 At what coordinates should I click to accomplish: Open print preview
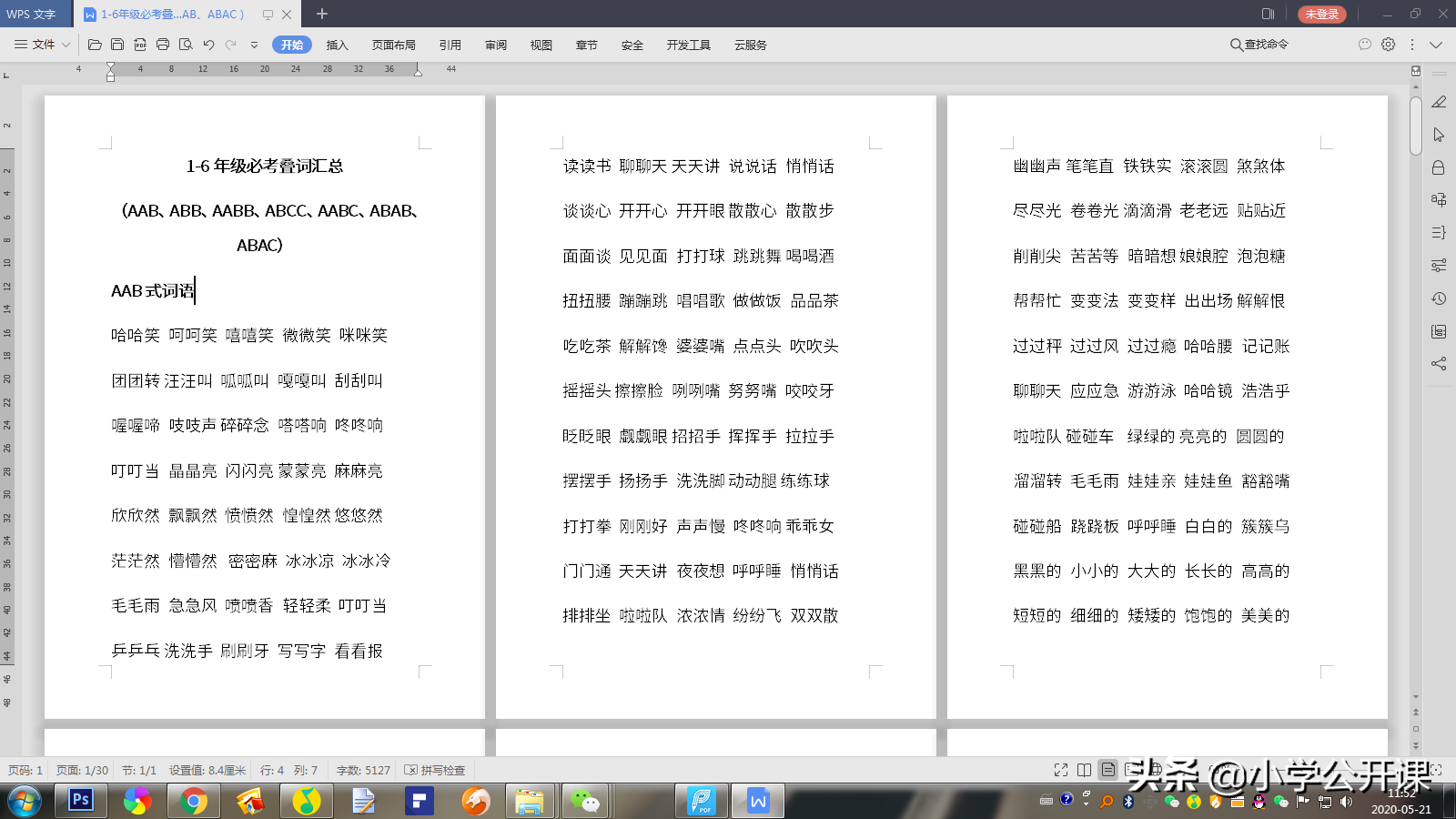click(x=186, y=45)
